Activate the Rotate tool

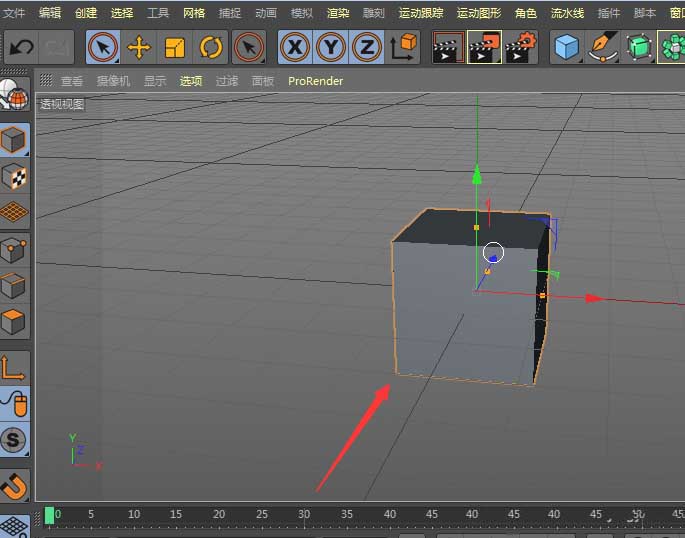(211, 47)
